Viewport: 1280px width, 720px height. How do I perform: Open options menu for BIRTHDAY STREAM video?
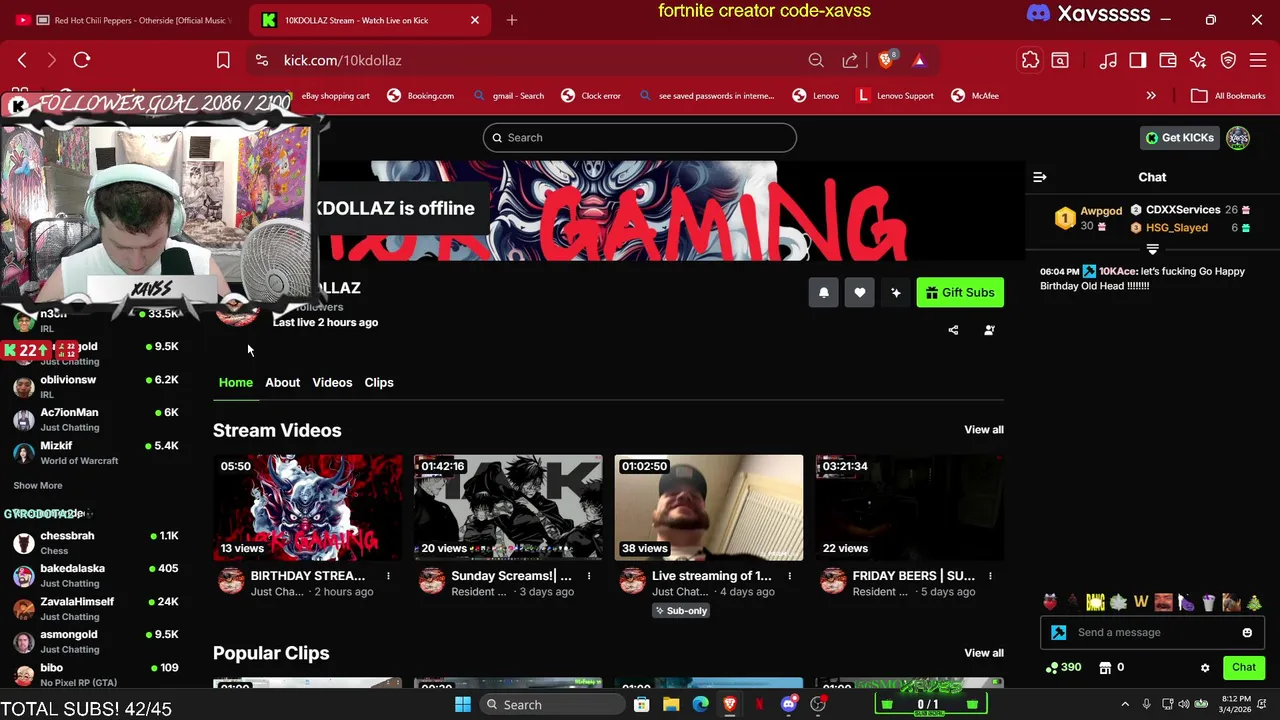388,576
